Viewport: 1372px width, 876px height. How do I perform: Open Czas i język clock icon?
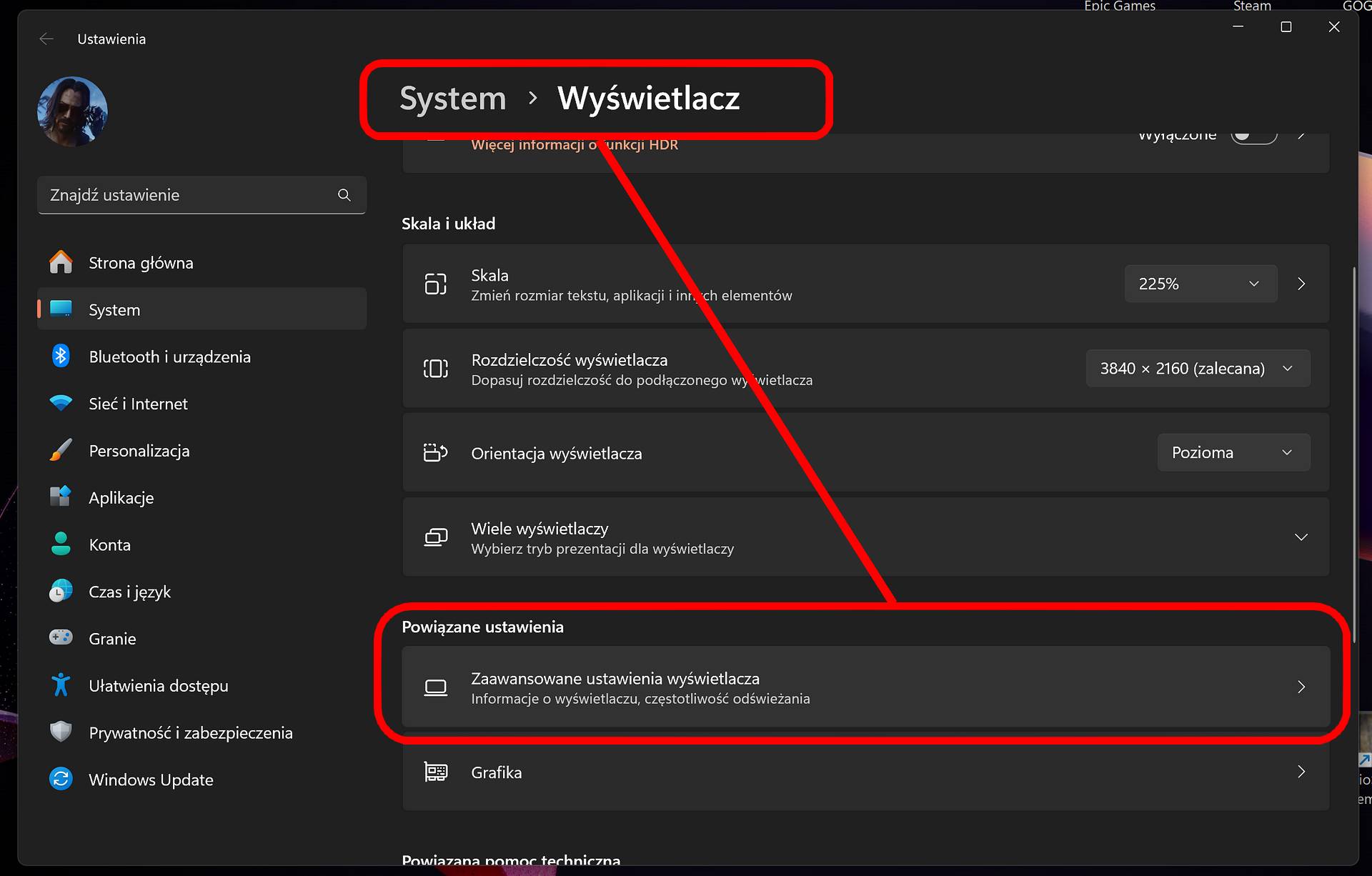pos(61,591)
